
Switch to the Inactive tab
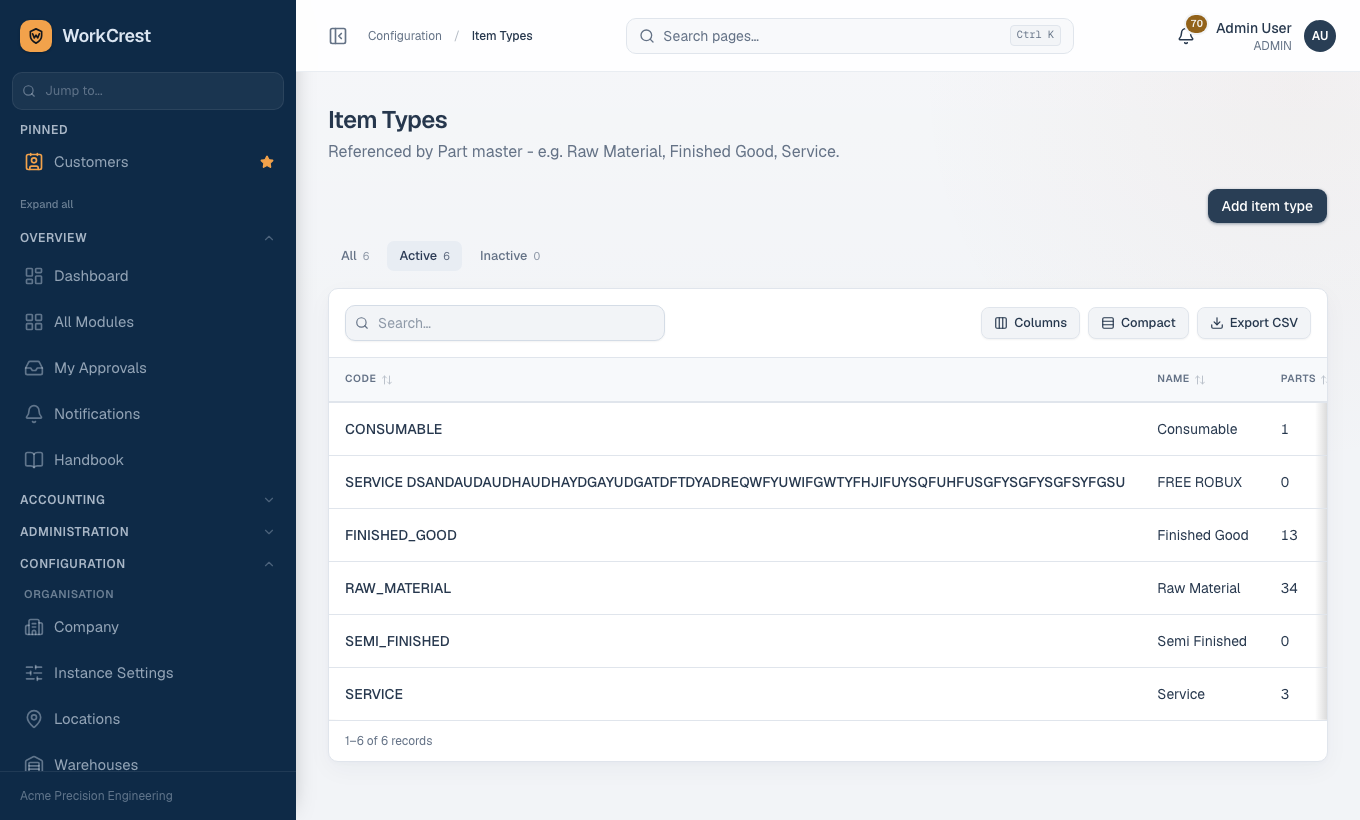pos(510,256)
